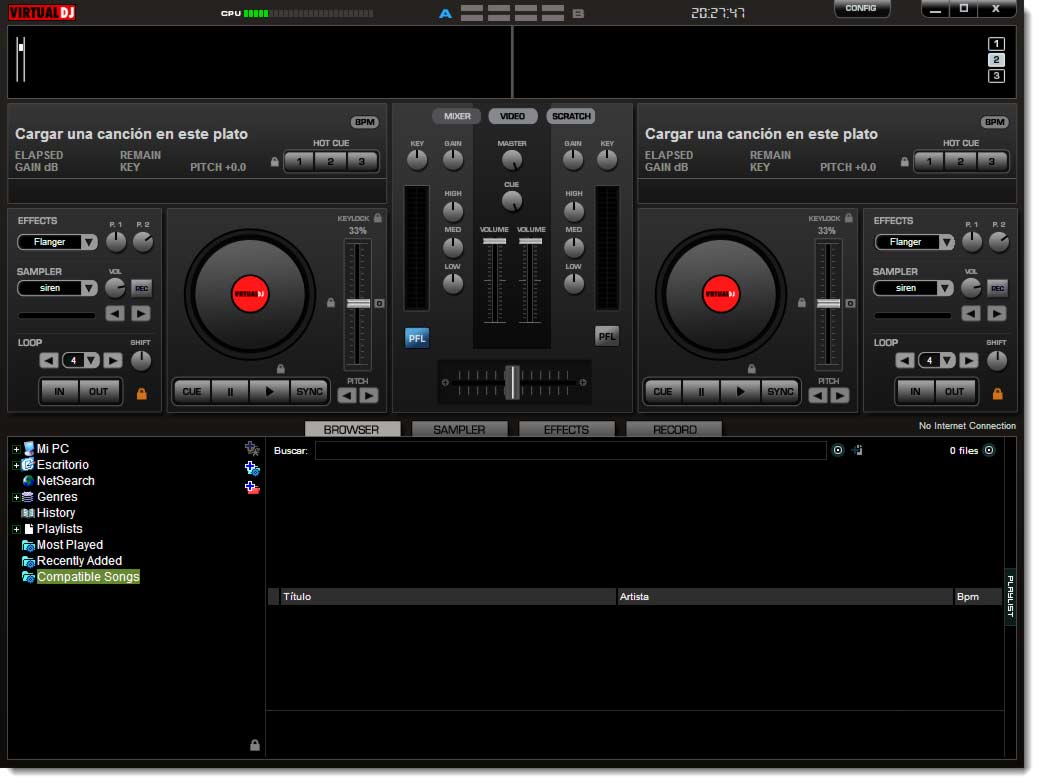Pause the right deck
Viewport: 1039px width, 783px height.
coord(701,392)
